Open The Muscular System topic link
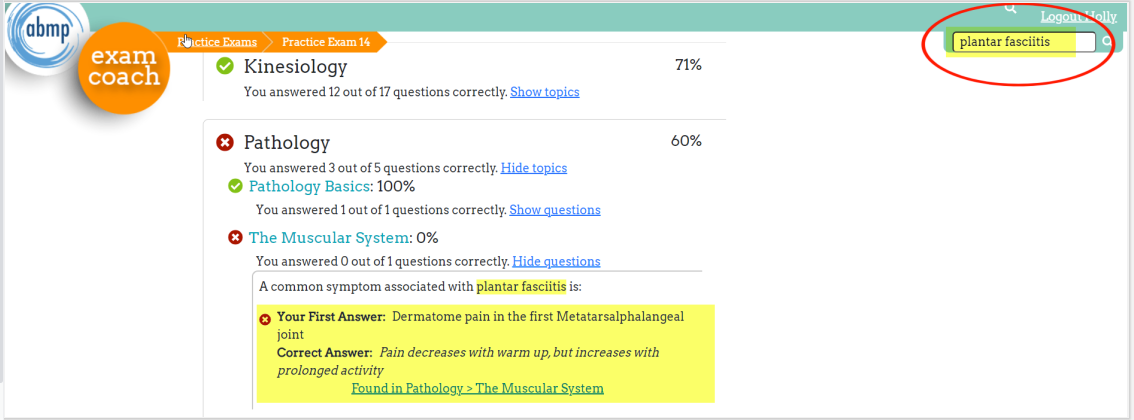 [x=329, y=238]
